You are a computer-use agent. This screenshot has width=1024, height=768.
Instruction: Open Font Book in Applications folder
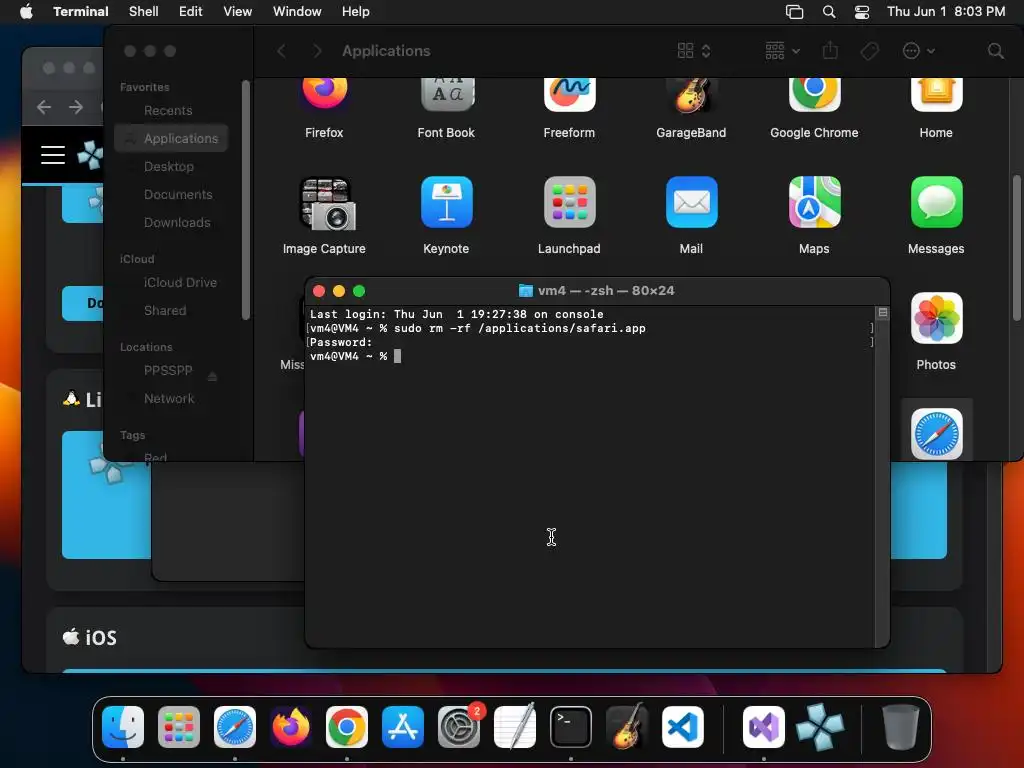447,93
